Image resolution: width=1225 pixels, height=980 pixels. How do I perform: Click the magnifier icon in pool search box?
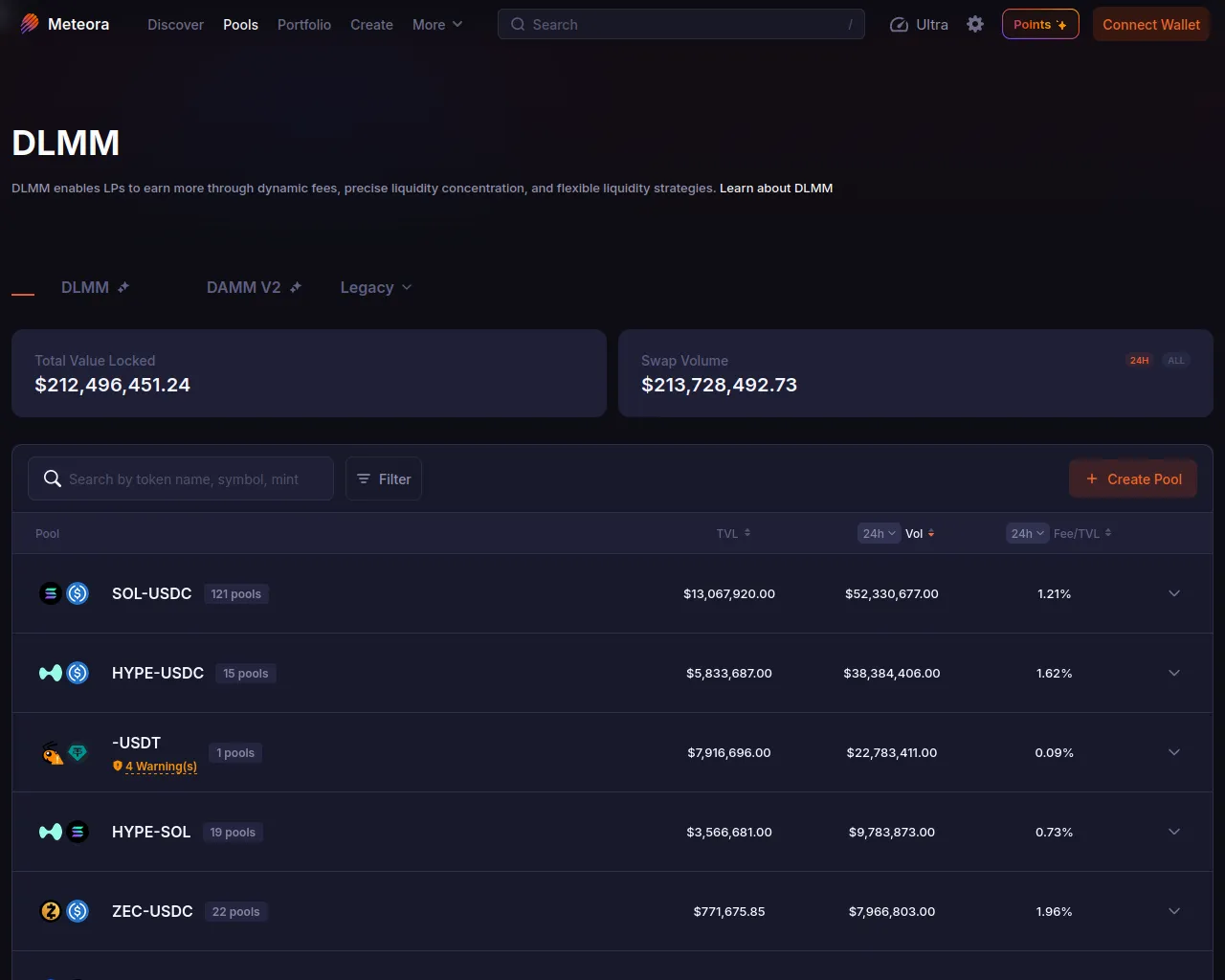53,479
